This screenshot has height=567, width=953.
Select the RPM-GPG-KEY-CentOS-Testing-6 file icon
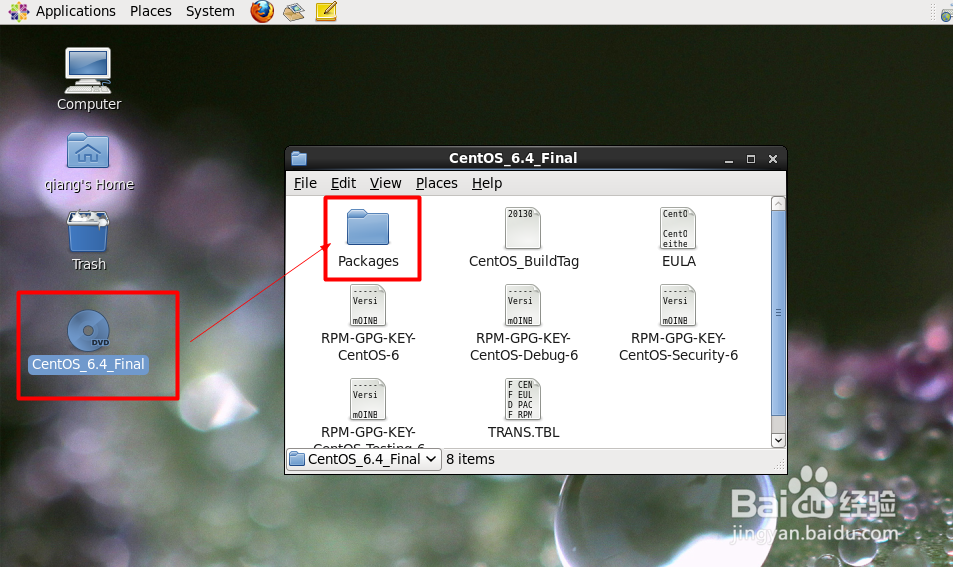click(368, 399)
